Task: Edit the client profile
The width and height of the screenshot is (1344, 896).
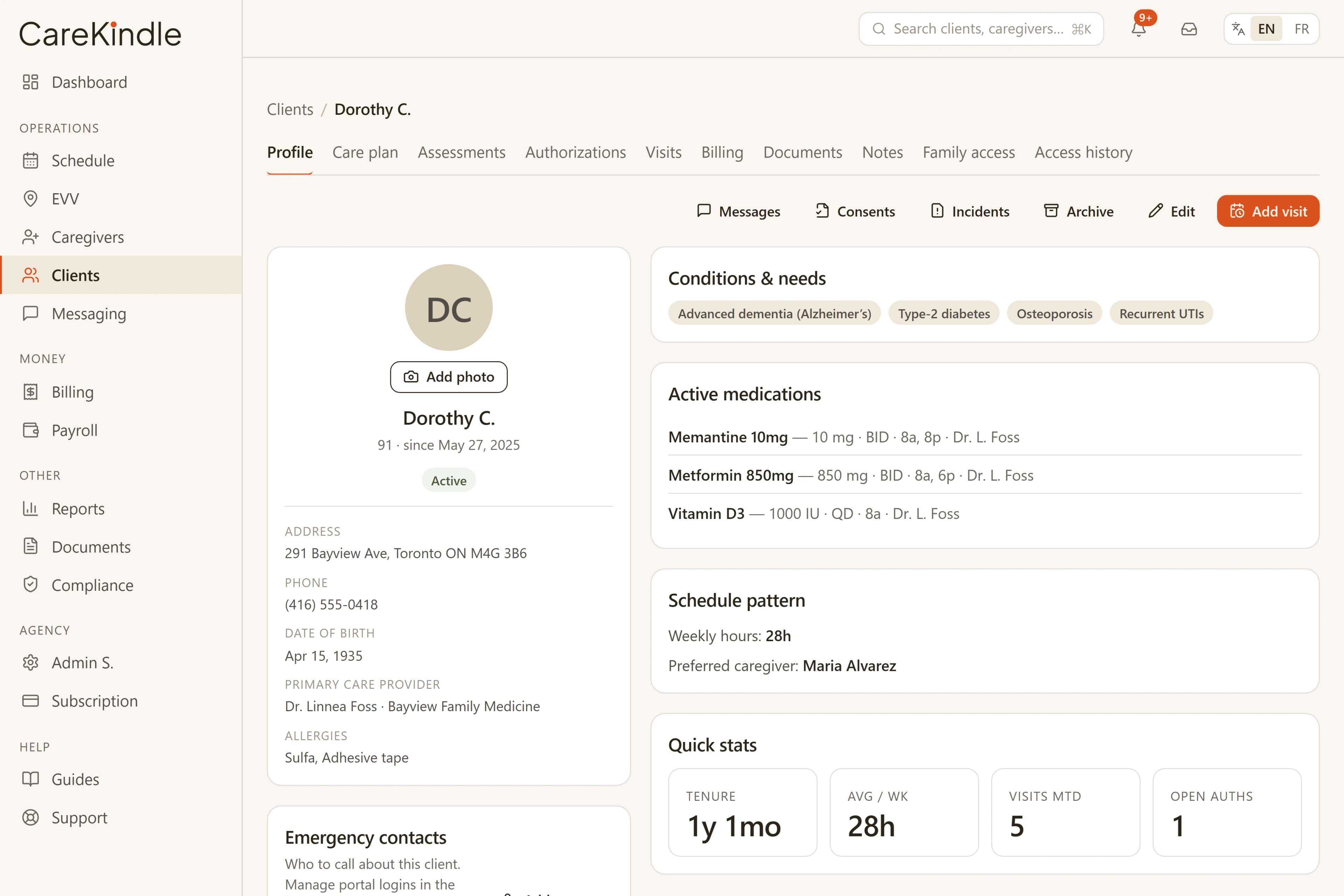Action: coord(1171,211)
